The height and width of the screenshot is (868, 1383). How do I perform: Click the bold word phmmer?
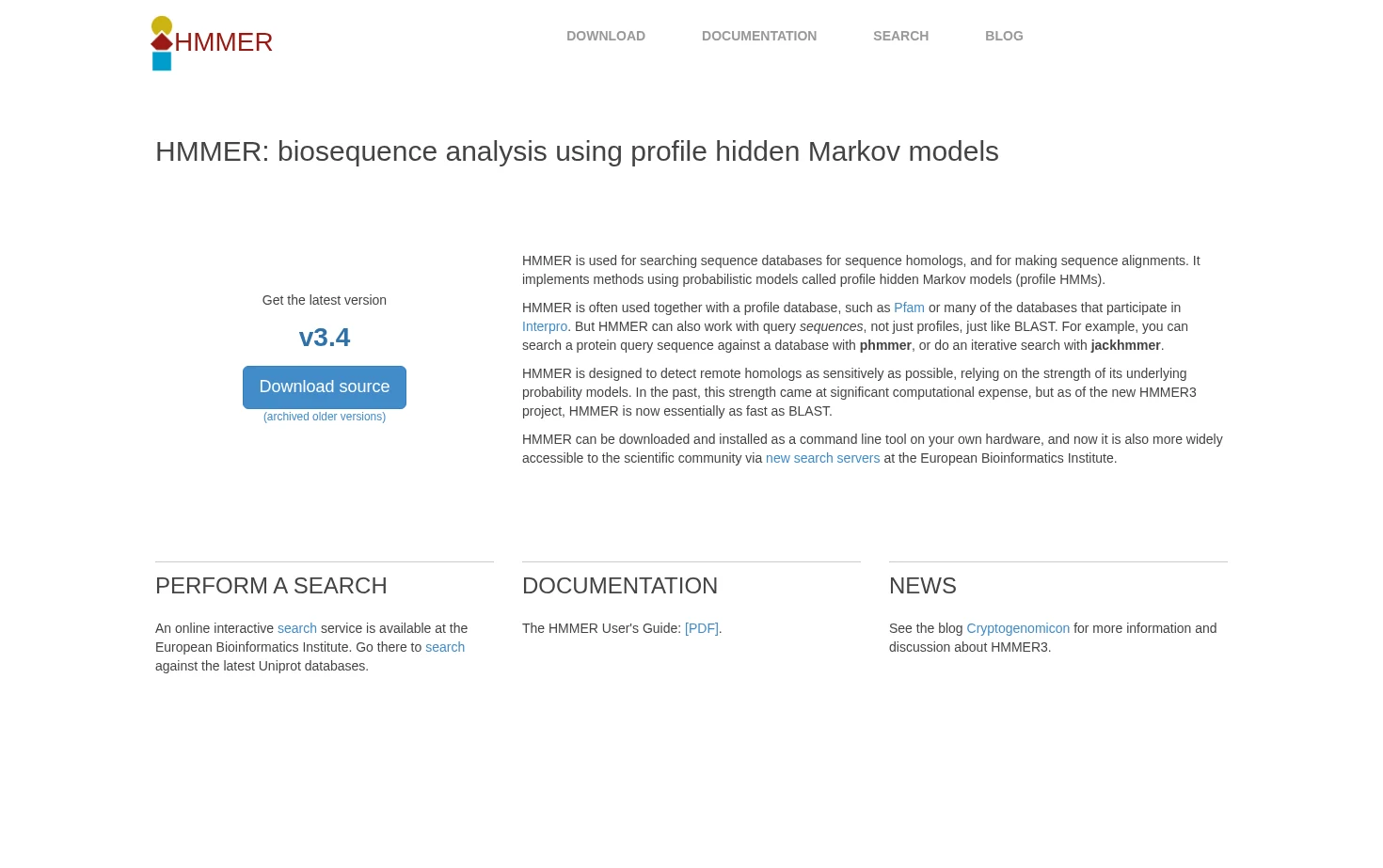pos(885,345)
